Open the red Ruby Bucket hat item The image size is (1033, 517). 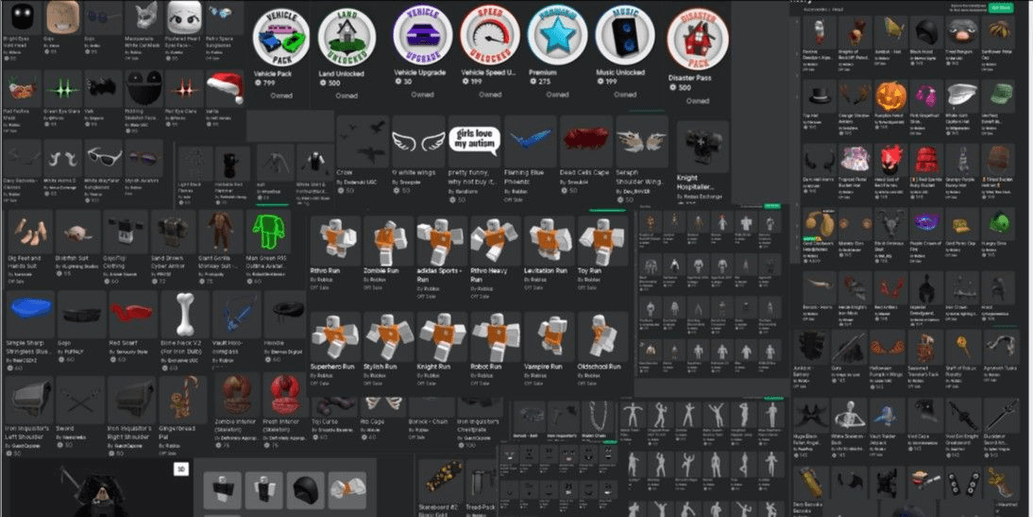tap(926, 160)
